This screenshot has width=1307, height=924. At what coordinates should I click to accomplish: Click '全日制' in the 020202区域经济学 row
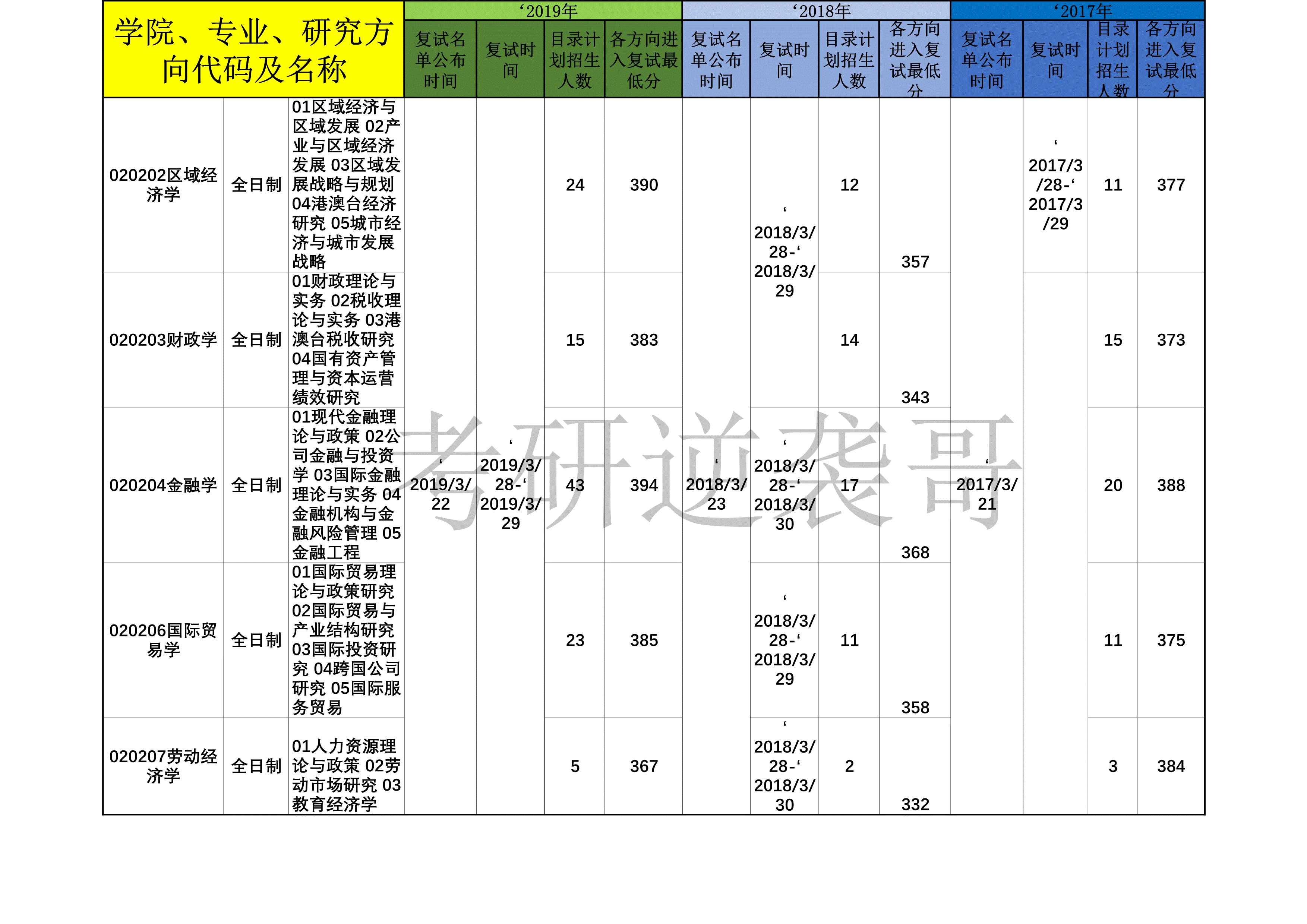(256, 185)
